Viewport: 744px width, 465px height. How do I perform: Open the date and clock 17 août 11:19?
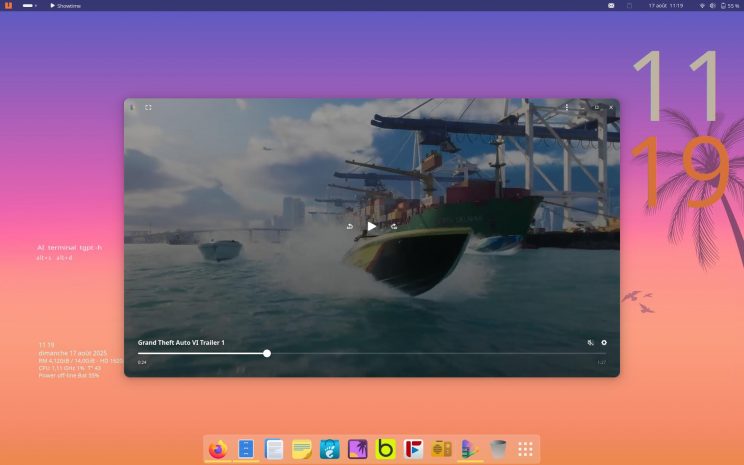[666, 6]
